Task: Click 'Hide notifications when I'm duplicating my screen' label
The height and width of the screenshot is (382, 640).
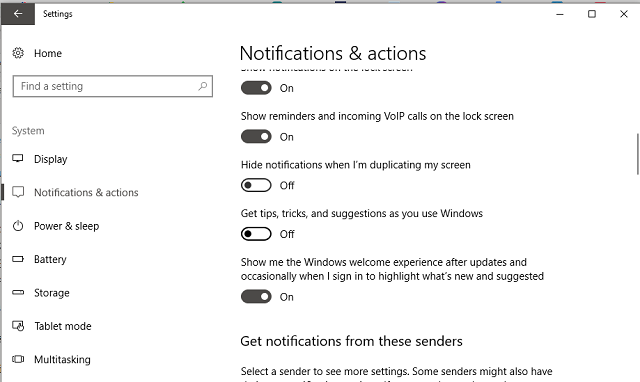Action: pyautogui.click(x=356, y=165)
